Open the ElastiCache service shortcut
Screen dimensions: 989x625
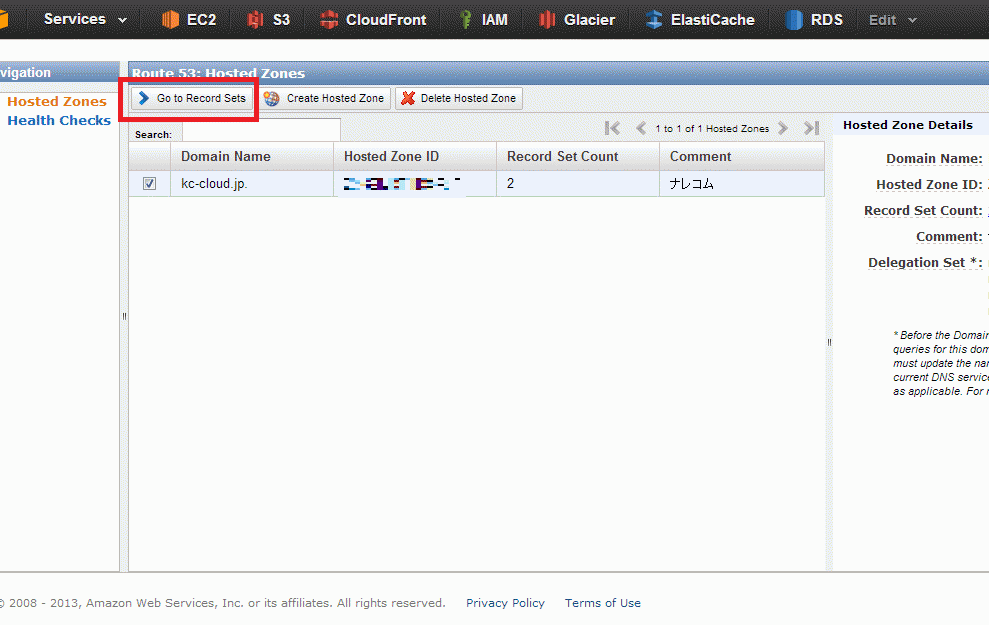pos(700,20)
